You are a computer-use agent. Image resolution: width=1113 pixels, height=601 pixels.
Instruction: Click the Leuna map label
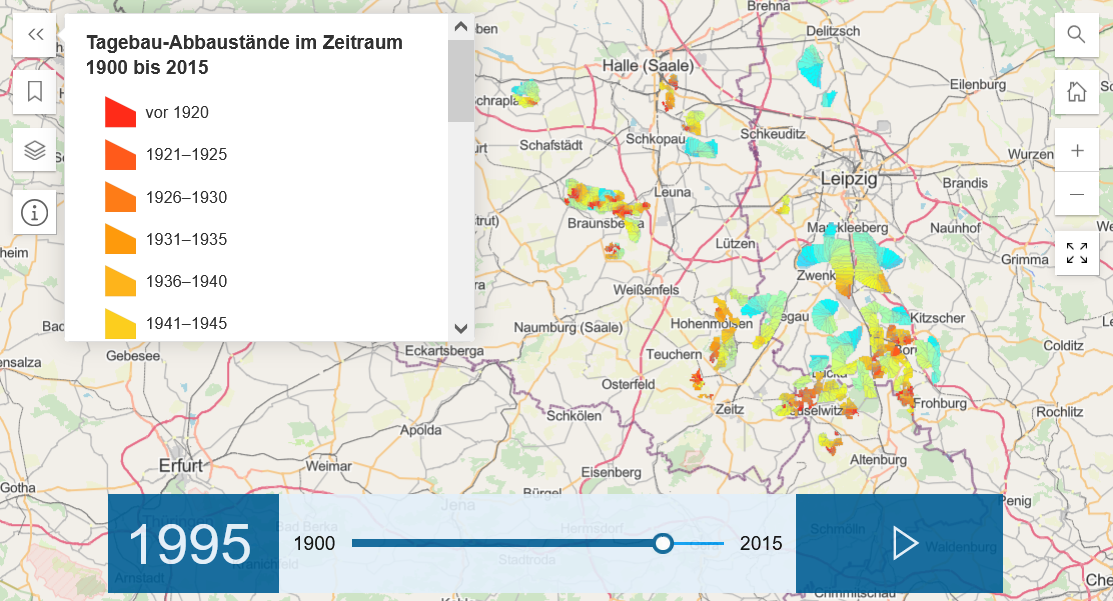[x=672, y=192]
